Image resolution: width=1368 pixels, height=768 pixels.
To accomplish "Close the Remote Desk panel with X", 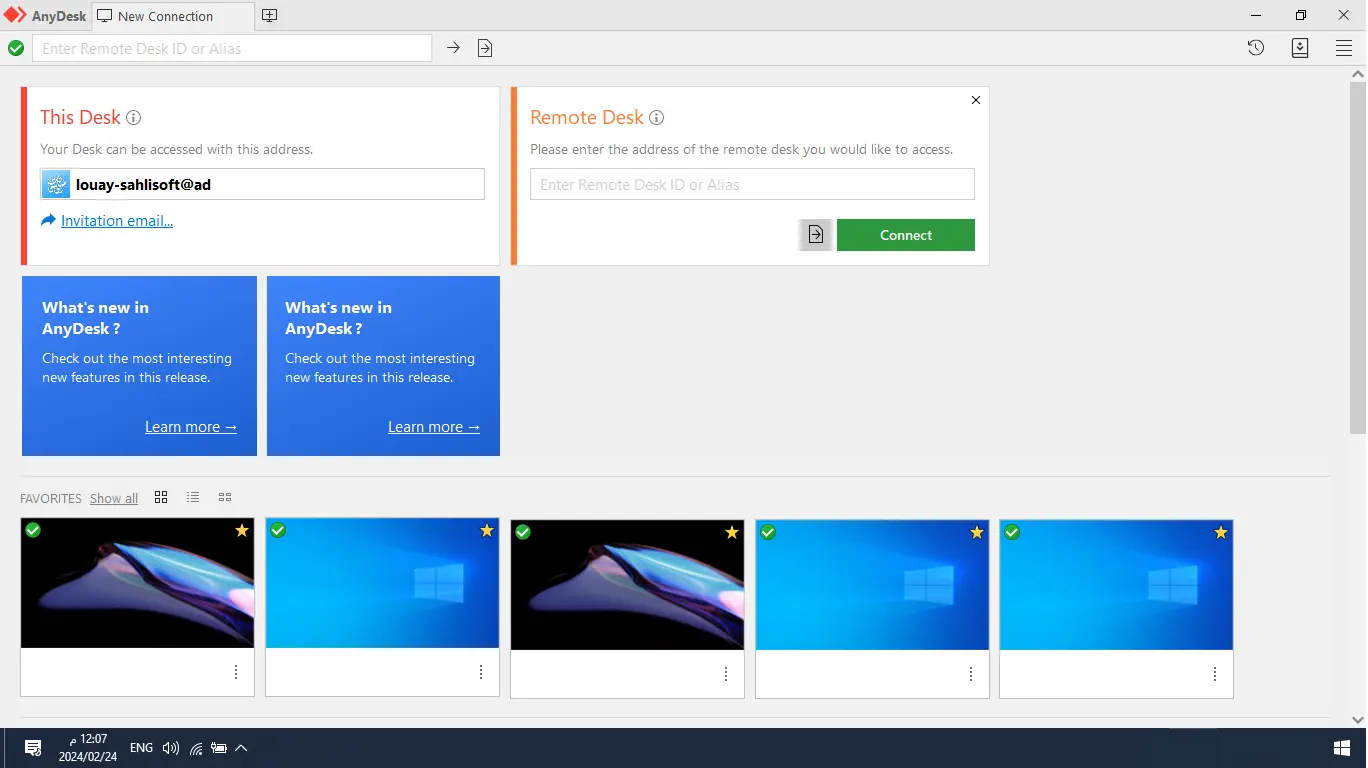I will point(976,100).
